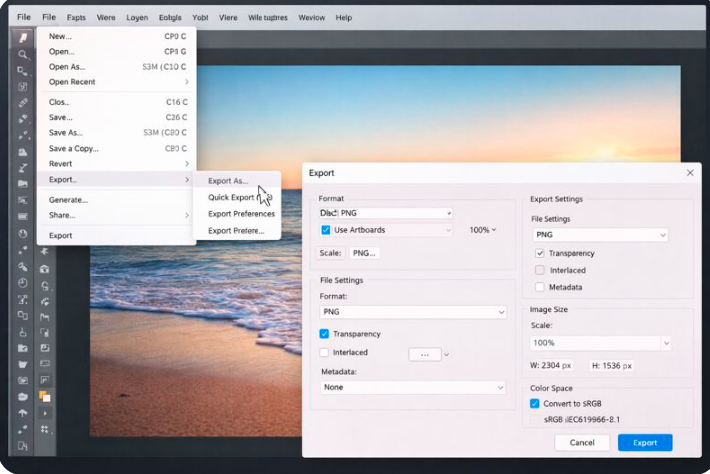Open the Loyen menu
The image size is (710, 474).
tap(137, 18)
